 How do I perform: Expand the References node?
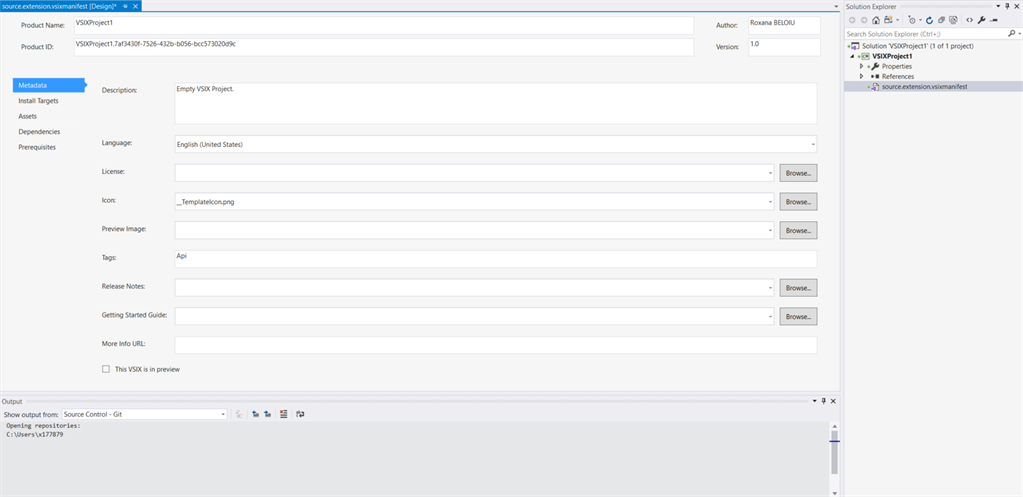tap(861, 76)
